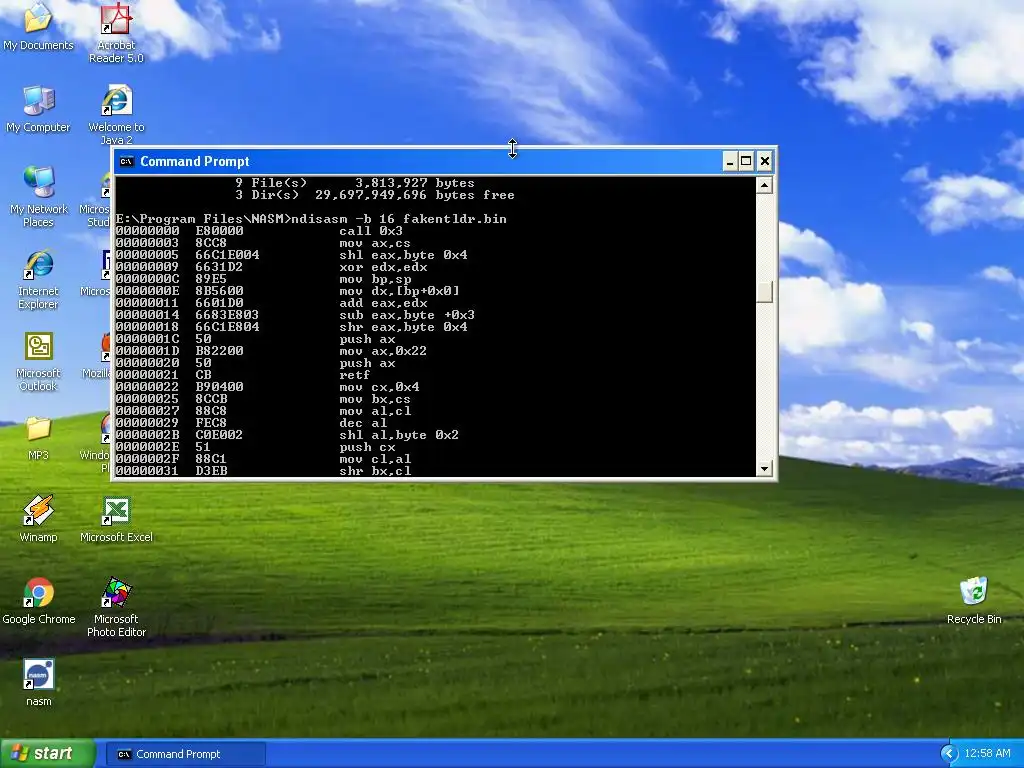This screenshot has width=1024, height=768.
Task: Click the 'dec al' instruction line
Action: [x=251, y=423]
